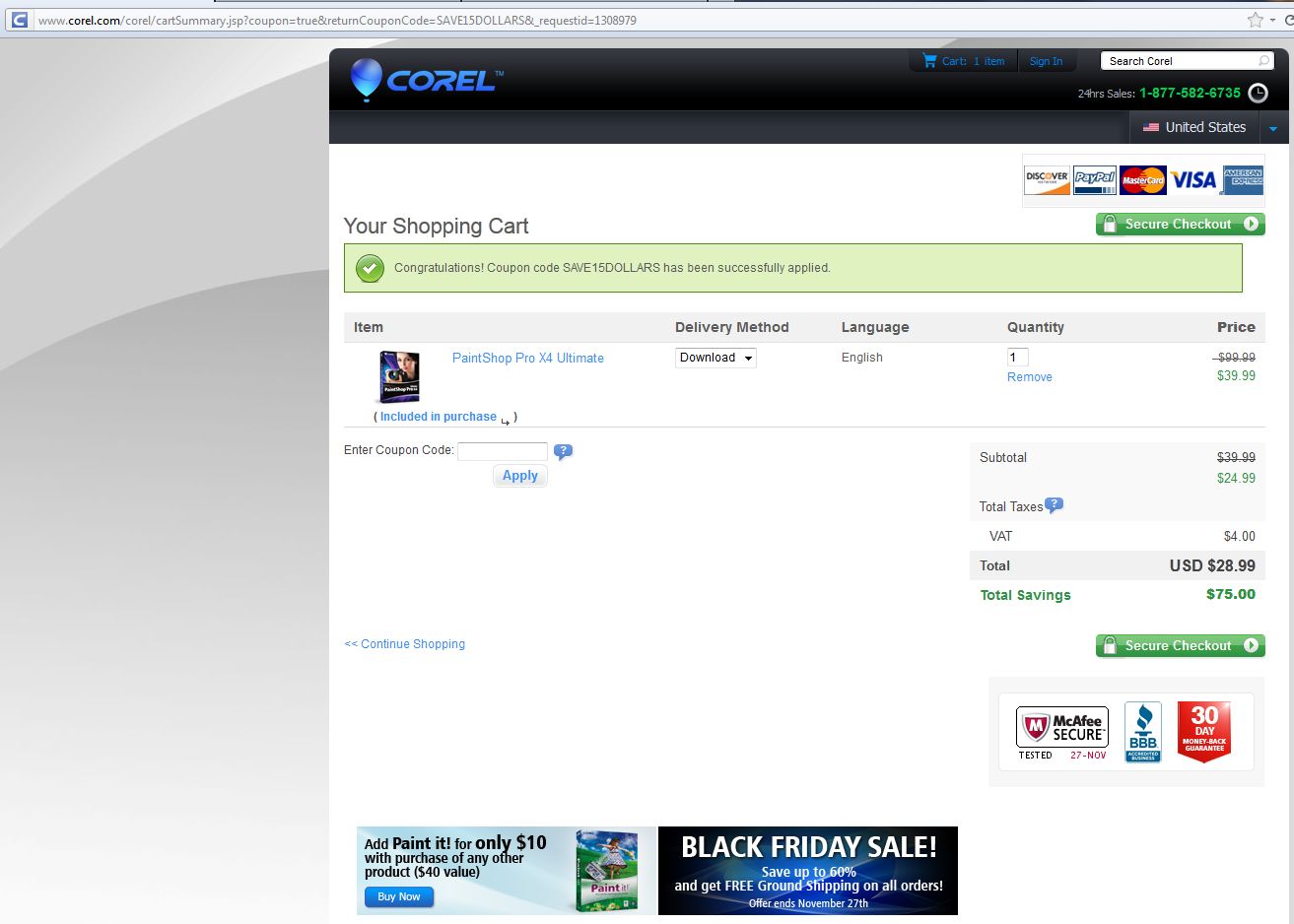Viewport: 1294px width, 924px height.
Task: Click the USD $28.99 total amount
Action: click(1212, 565)
